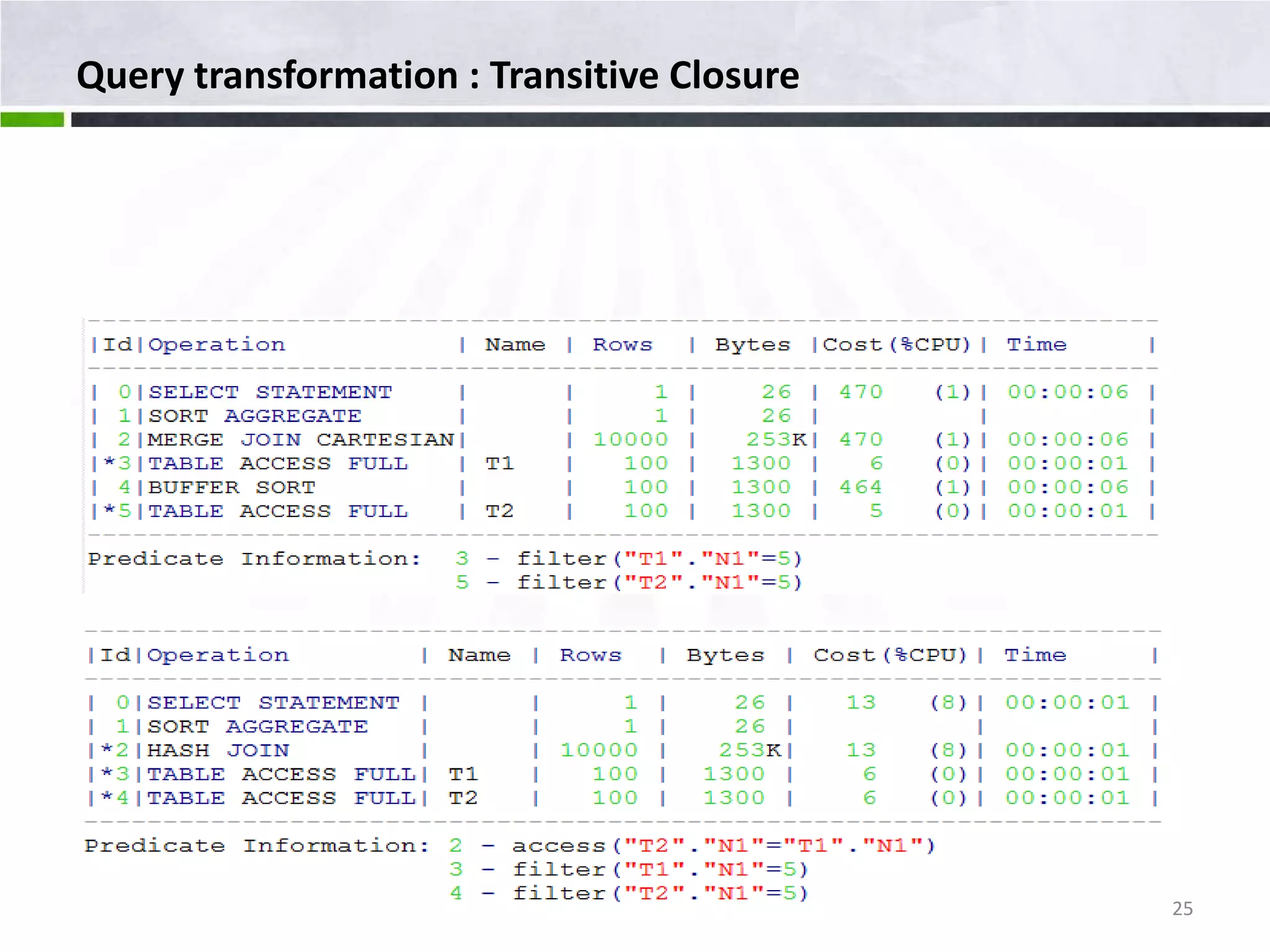The height and width of the screenshot is (952, 1270).
Task: Click time '00:00:06' on first plan's SELECT STATEMENT row
Action: (1068, 392)
